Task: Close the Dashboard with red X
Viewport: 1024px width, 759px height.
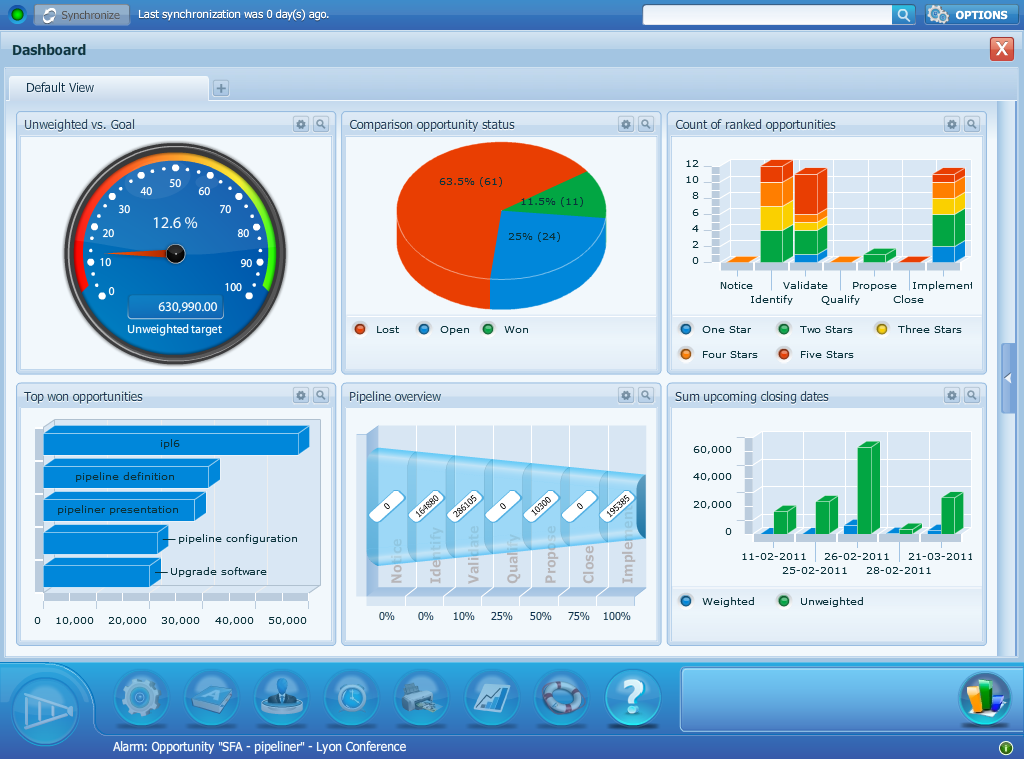Action: tap(1001, 49)
